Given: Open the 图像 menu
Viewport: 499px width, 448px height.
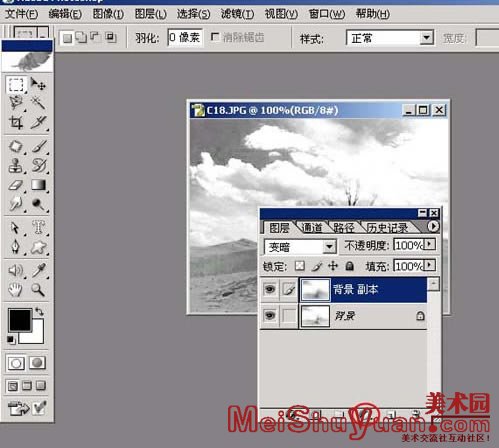Looking at the screenshot, I should pyautogui.click(x=108, y=14).
